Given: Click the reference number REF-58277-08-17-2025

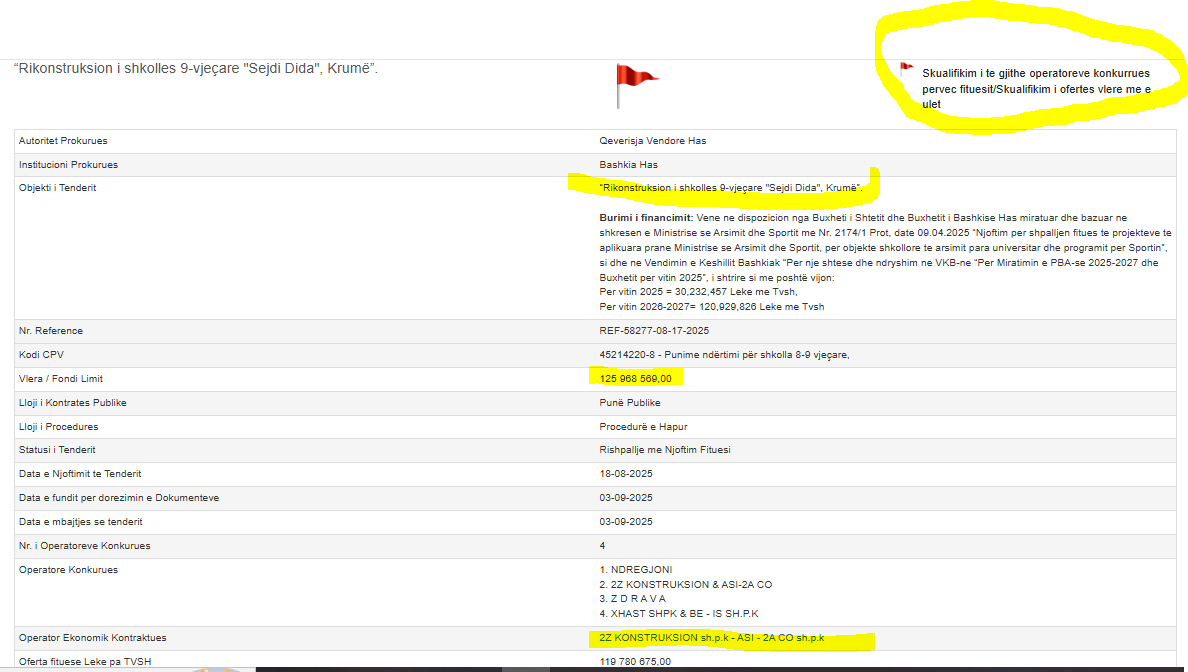Looking at the screenshot, I should pos(654,331).
